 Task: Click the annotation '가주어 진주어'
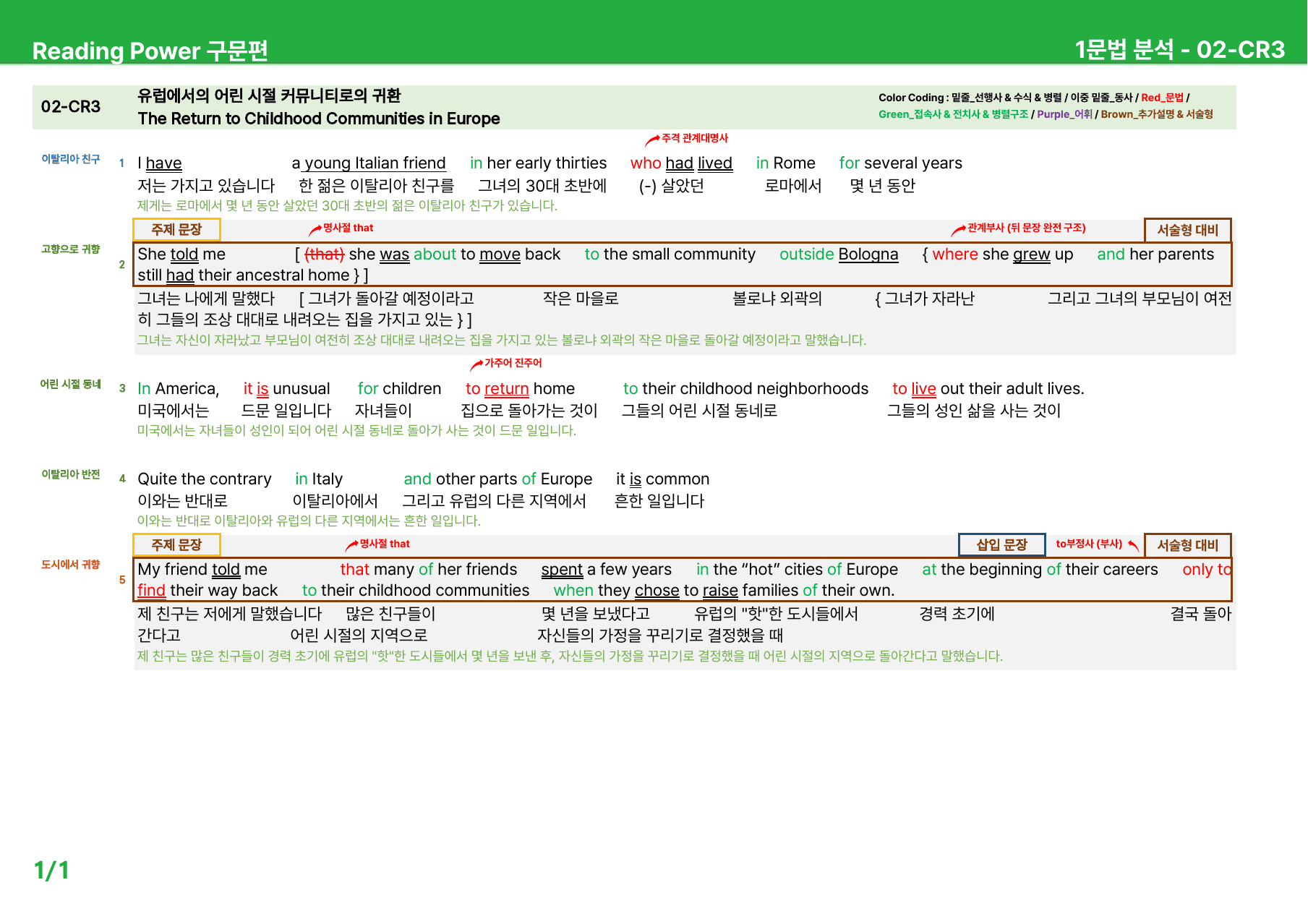click(x=513, y=363)
